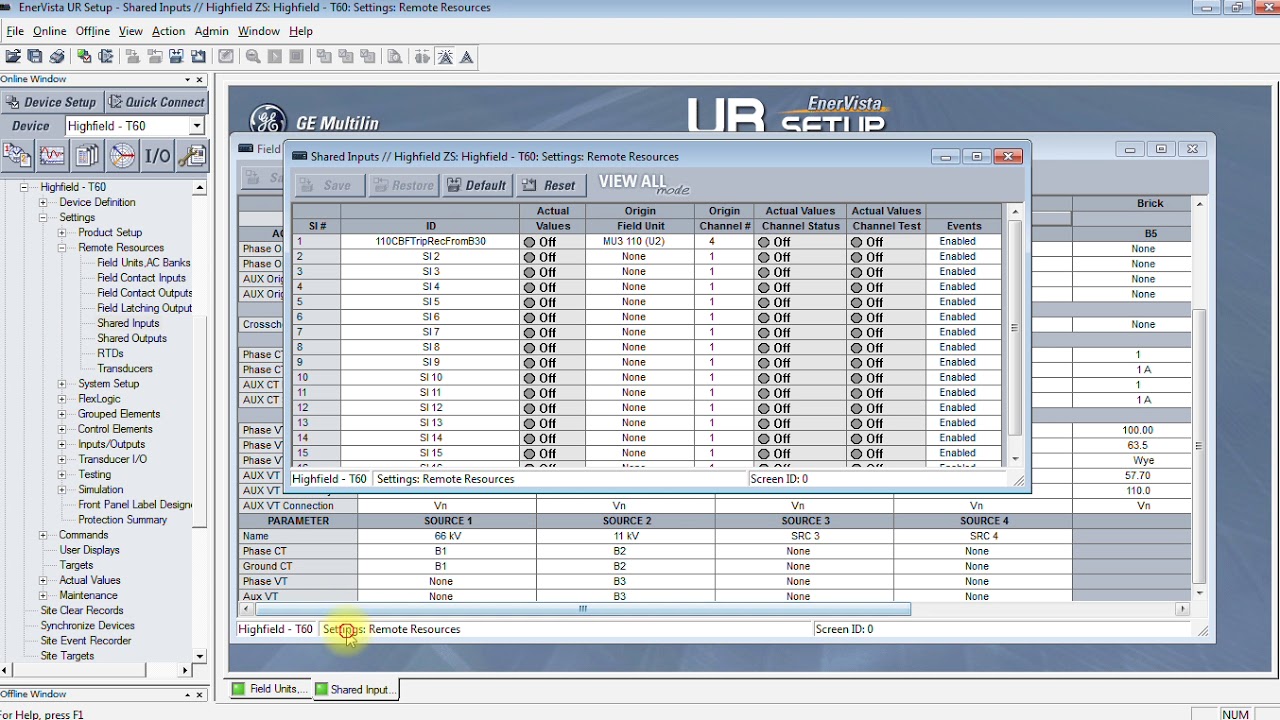Expand the Commands tree node
The width and height of the screenshot is (1280, 720).
point(43,535)
